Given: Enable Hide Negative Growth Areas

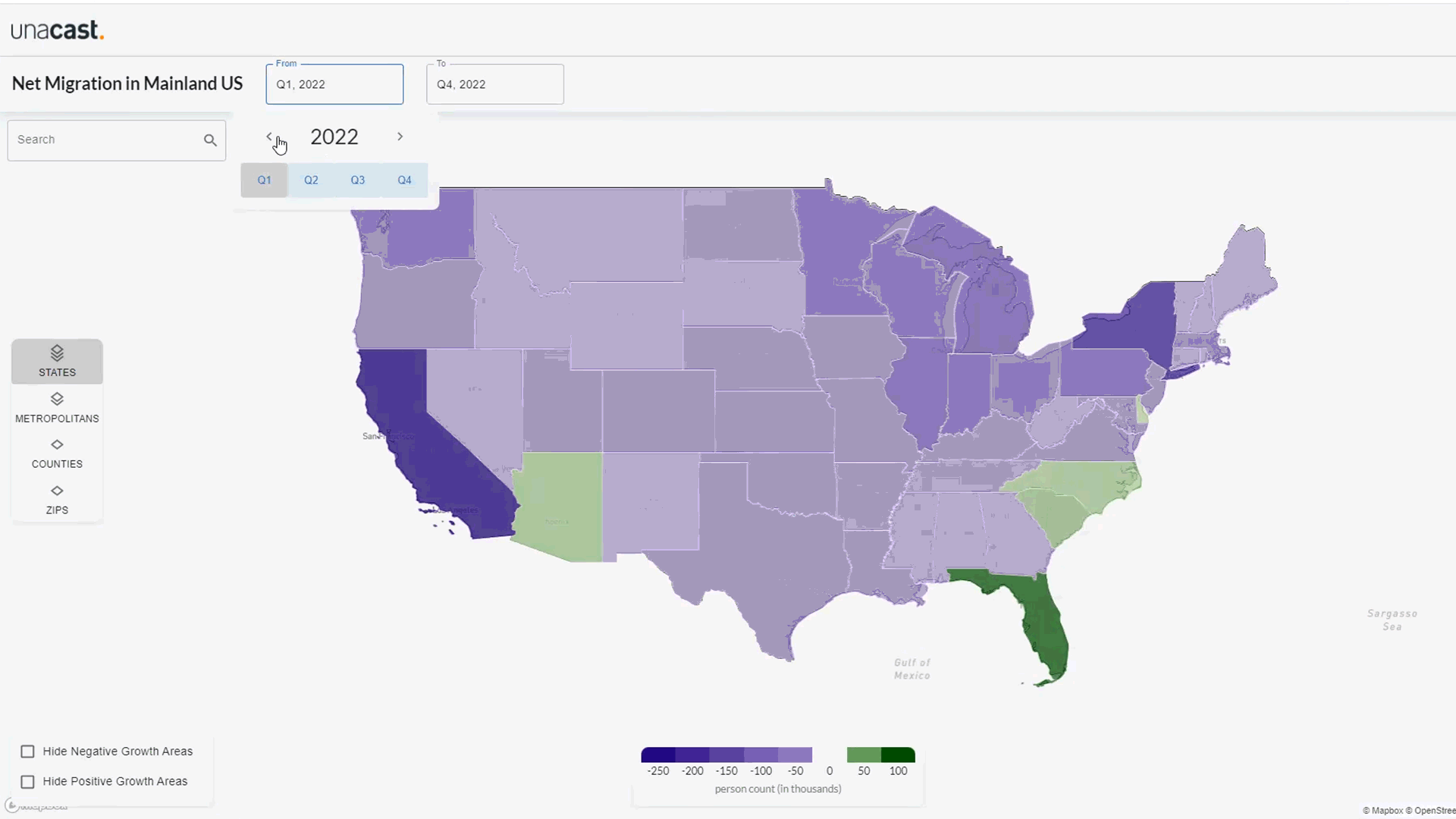Looking at the screenshot, I should point(27,751).
